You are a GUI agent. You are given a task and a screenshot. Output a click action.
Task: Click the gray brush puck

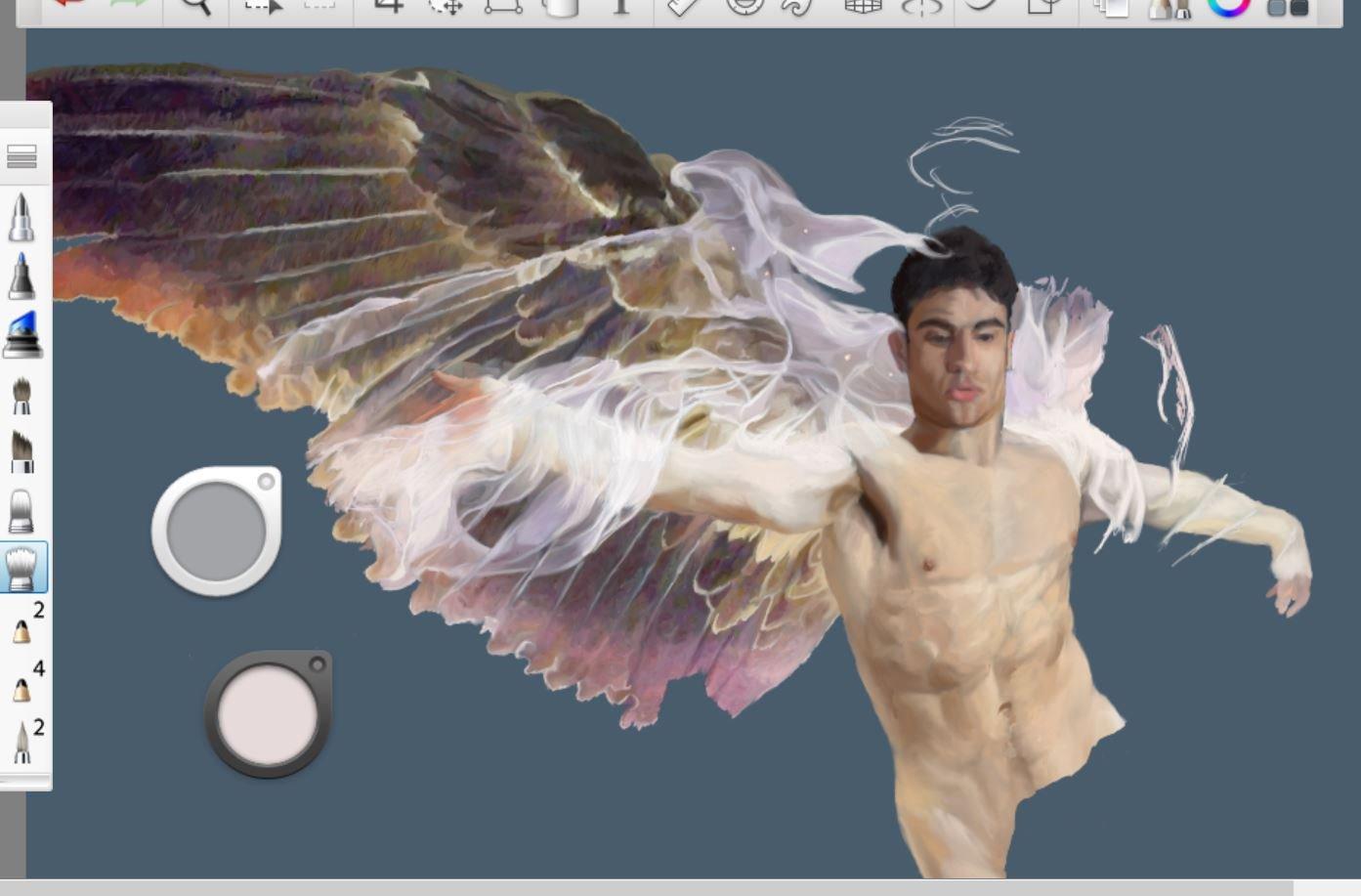coord(216,531)
